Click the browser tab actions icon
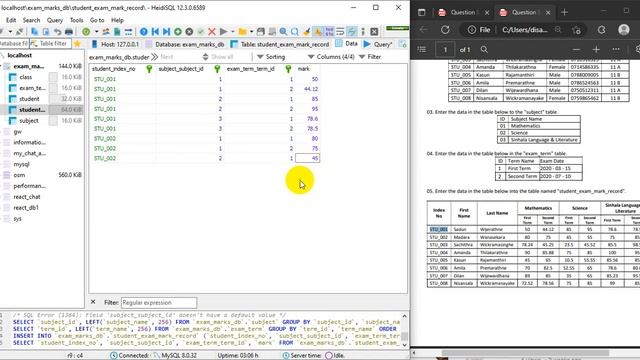This screenshot has height=360, width=640. point(422,12)
